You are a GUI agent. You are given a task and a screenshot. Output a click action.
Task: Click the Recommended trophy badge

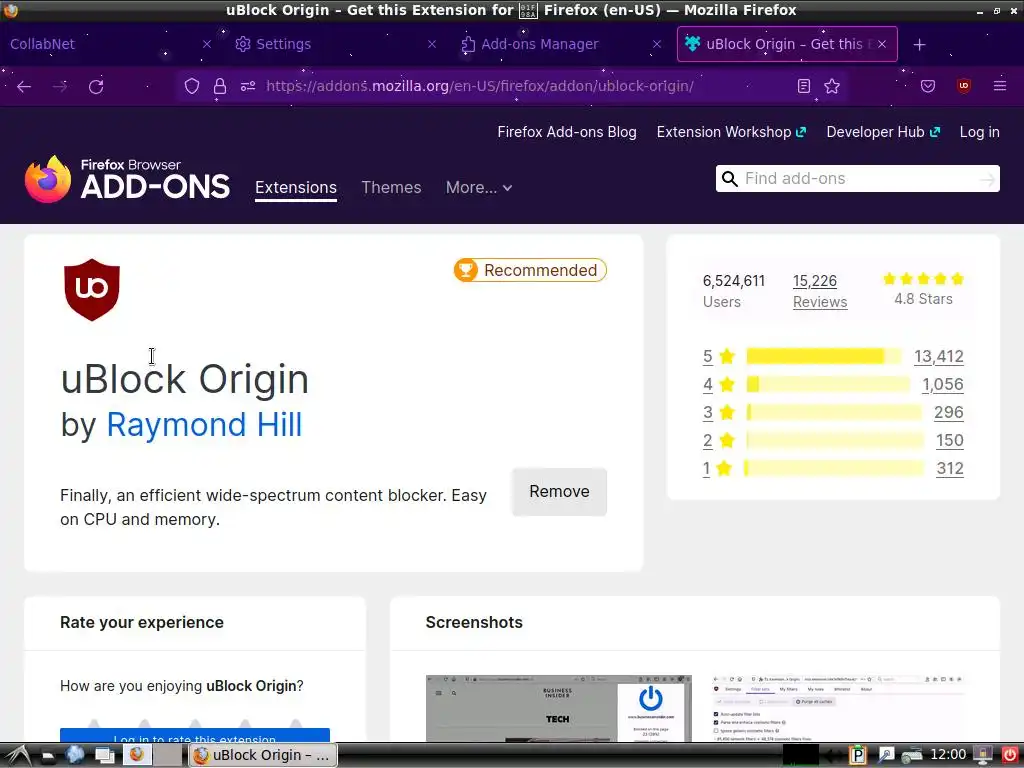(530, 270)
